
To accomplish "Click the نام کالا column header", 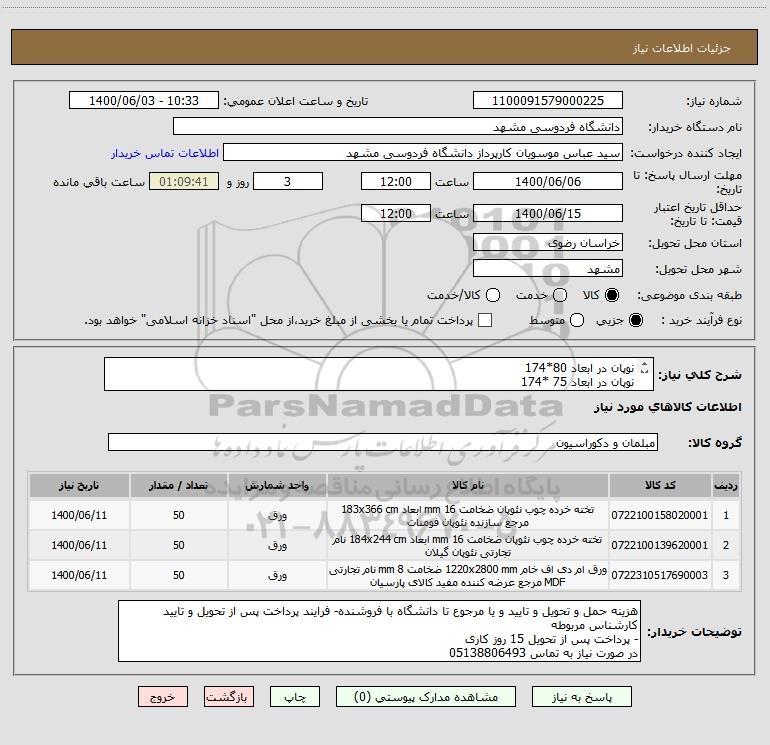I will pyautogui.click(x=468, y=485).
